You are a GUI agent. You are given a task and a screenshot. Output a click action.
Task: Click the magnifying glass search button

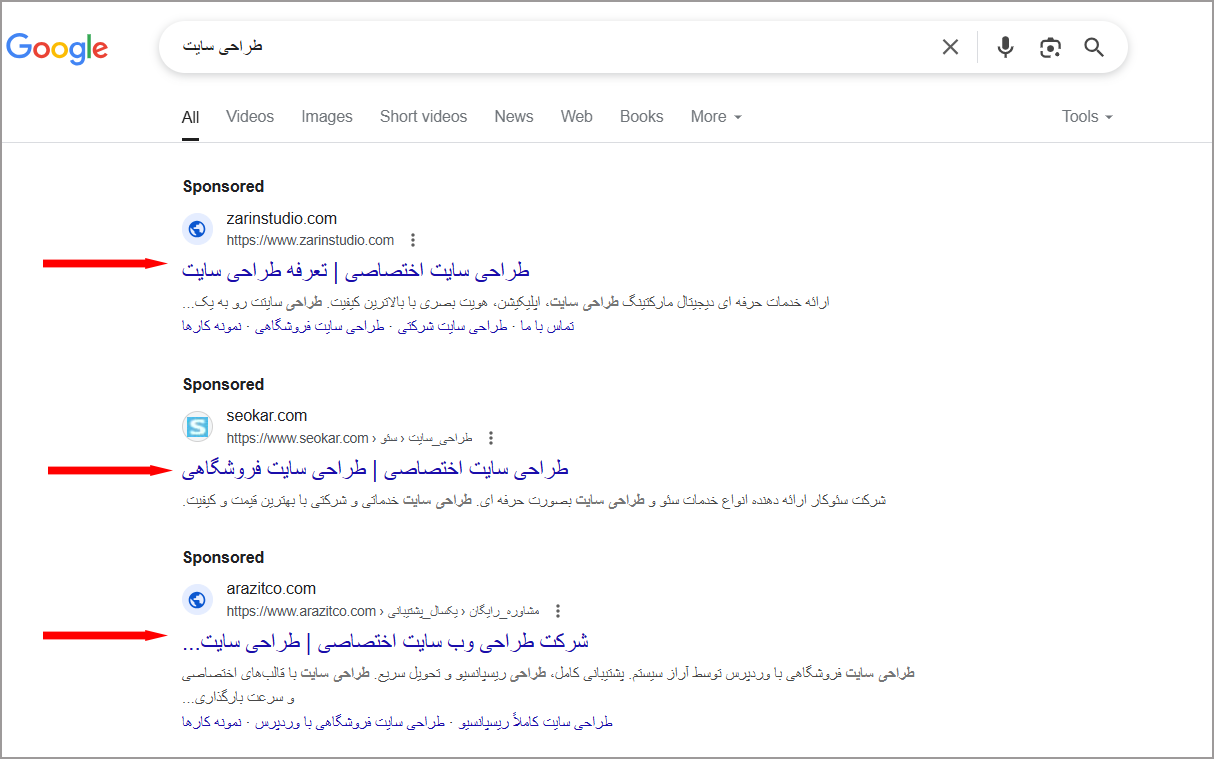coord(1094,47)
